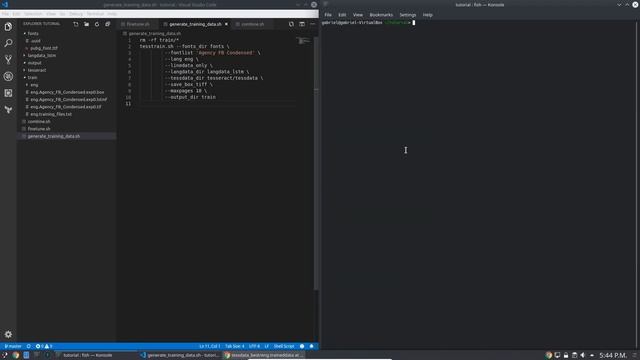Expand the langdata_lstm folder
The image size is (640, 360).
(42, 56)
